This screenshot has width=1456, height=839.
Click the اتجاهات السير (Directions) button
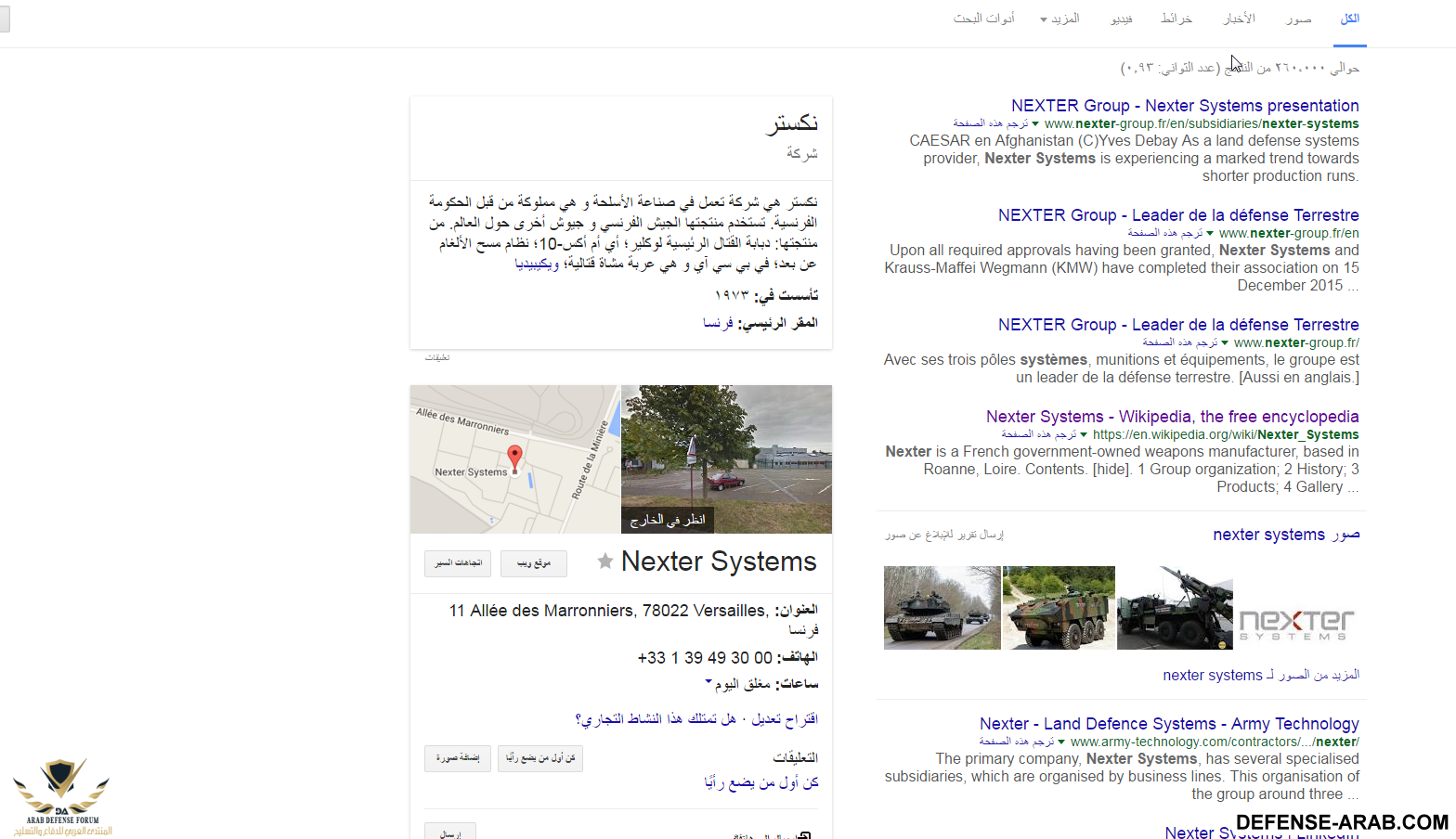(x=458, y=563)
